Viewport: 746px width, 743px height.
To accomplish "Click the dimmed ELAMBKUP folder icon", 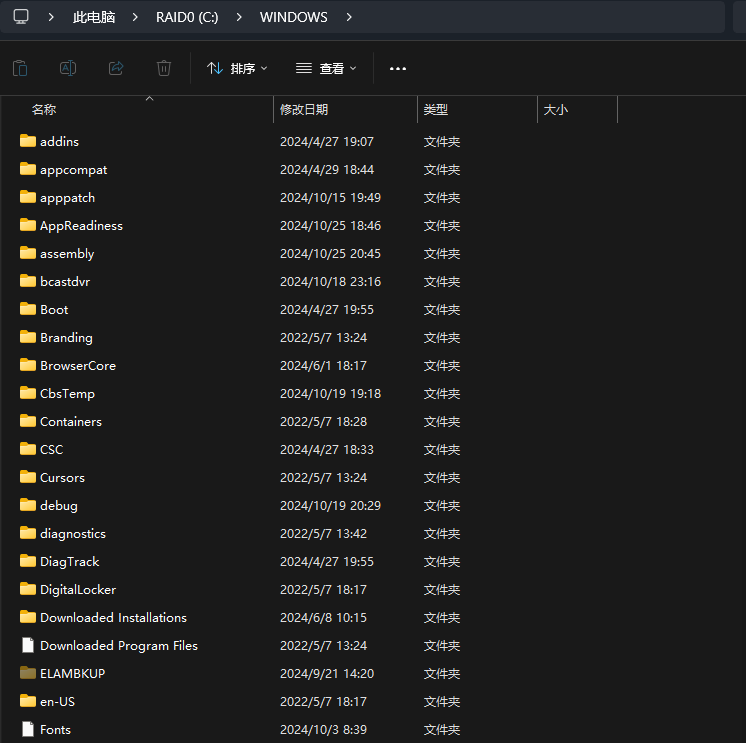I will click(28, 673).
